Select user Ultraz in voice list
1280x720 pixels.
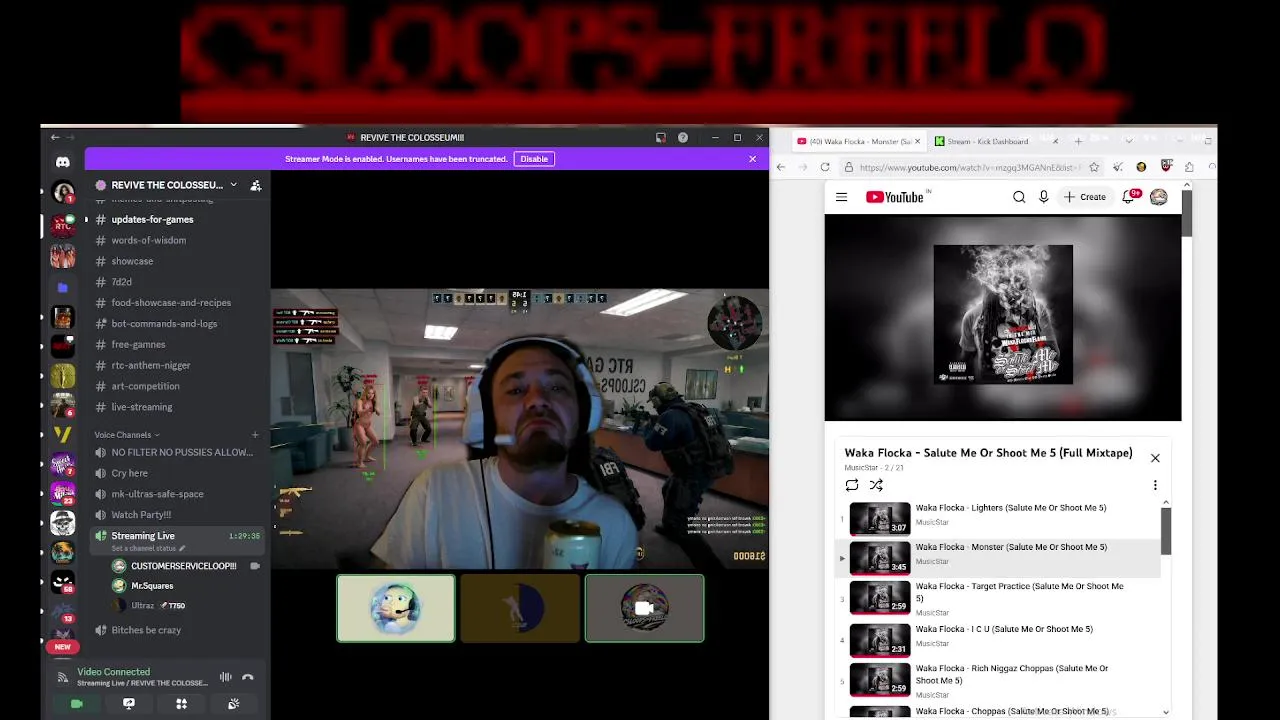143,606
